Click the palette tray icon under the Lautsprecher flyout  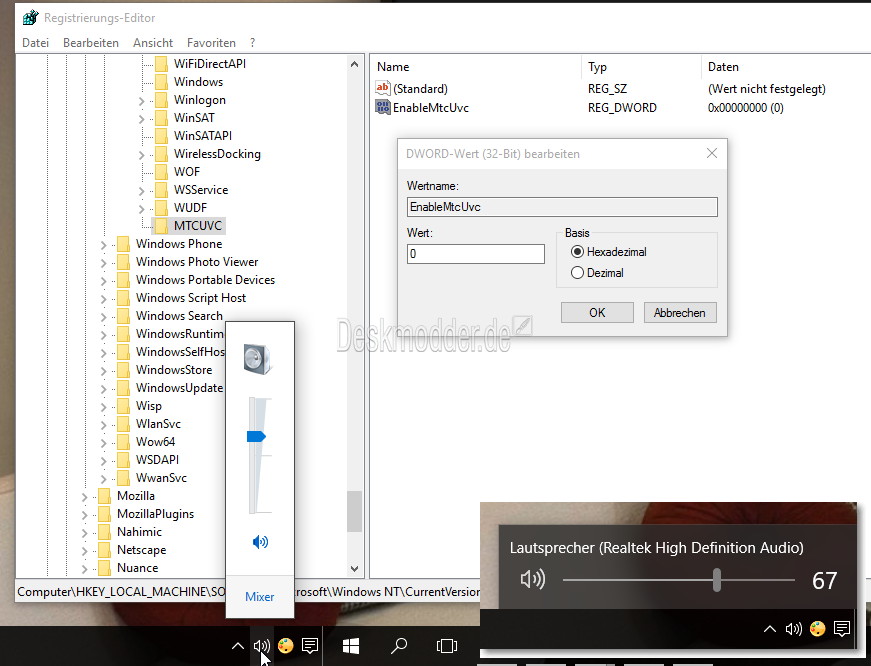[818, 629]
